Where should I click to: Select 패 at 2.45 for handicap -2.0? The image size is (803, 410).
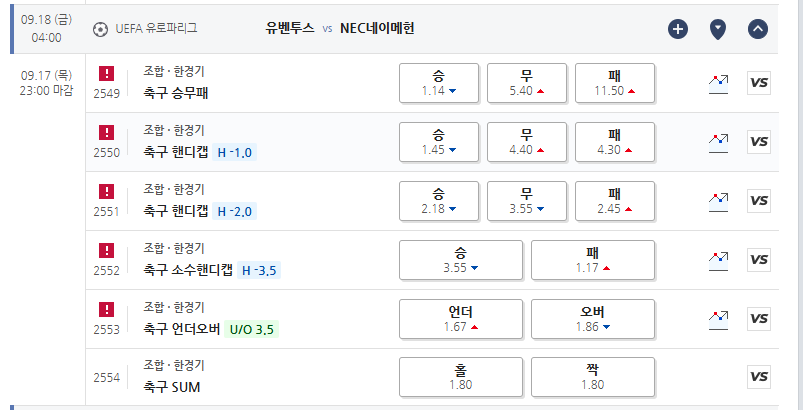[615, 201]
